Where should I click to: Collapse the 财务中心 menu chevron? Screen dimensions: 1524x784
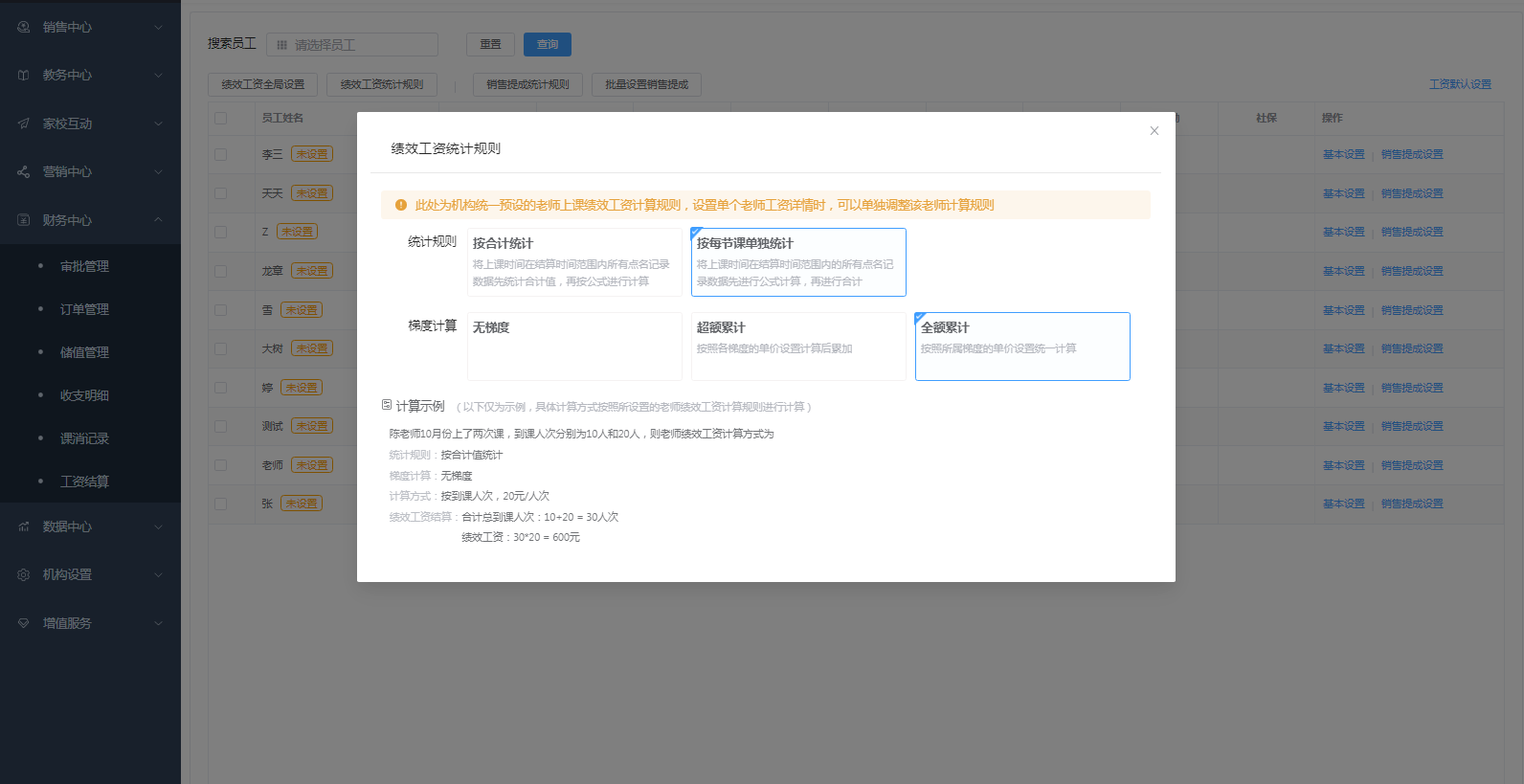point(159,220)
